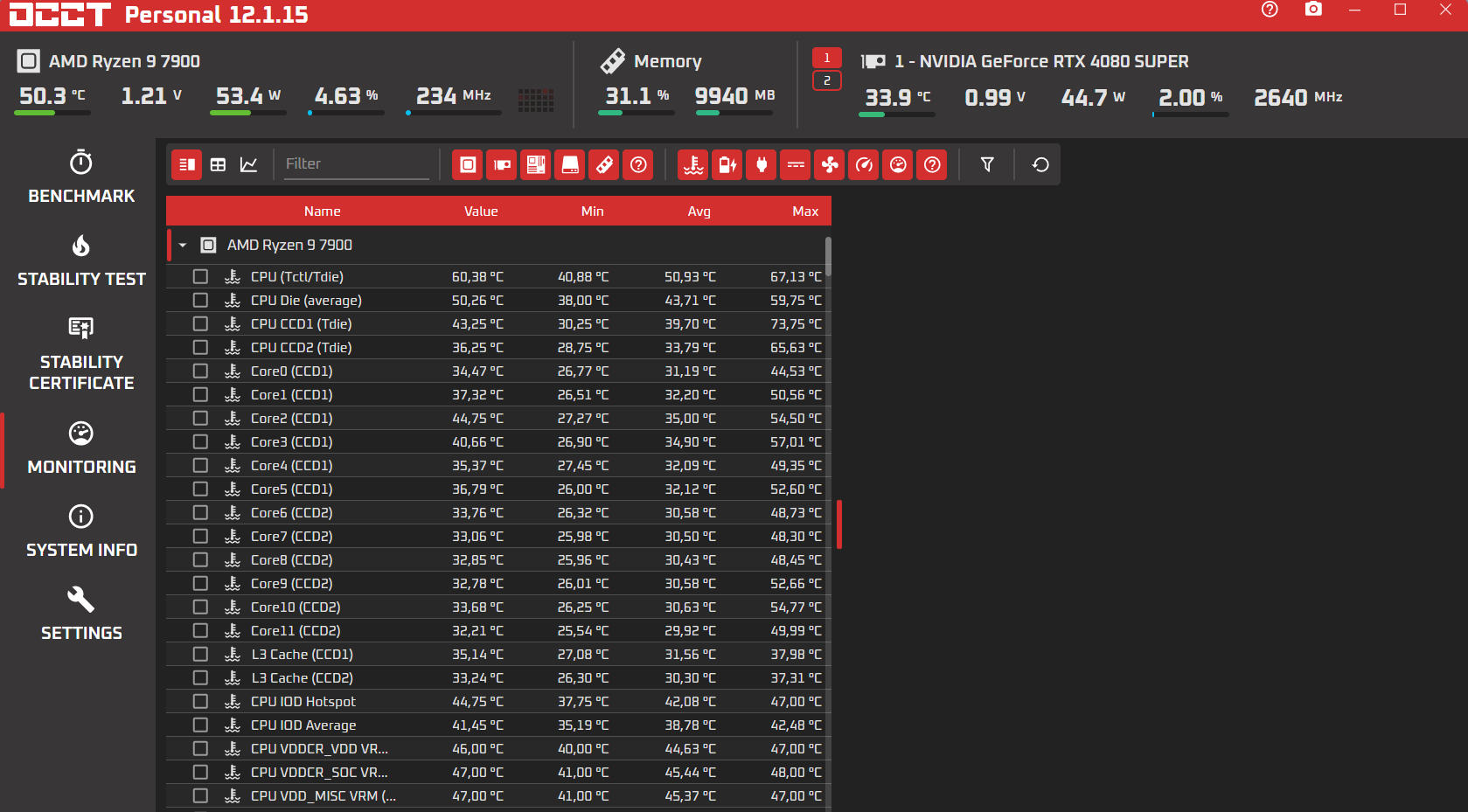The image size is (1468, 812).
Task: Sort by the Name column header
Action: pyautogui.click(x=323, y=212)
